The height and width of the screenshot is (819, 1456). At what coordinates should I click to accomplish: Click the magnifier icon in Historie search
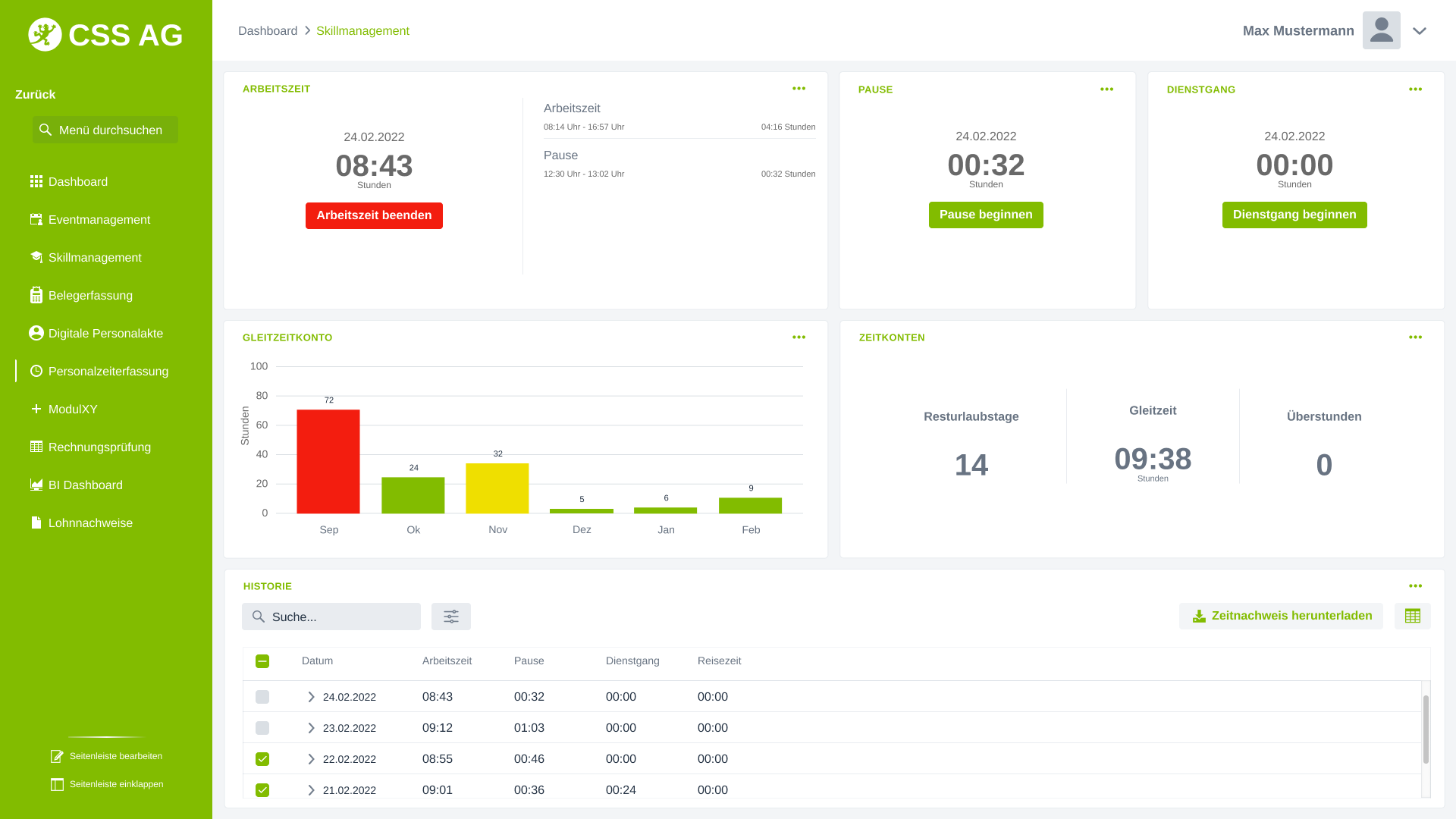259,617
